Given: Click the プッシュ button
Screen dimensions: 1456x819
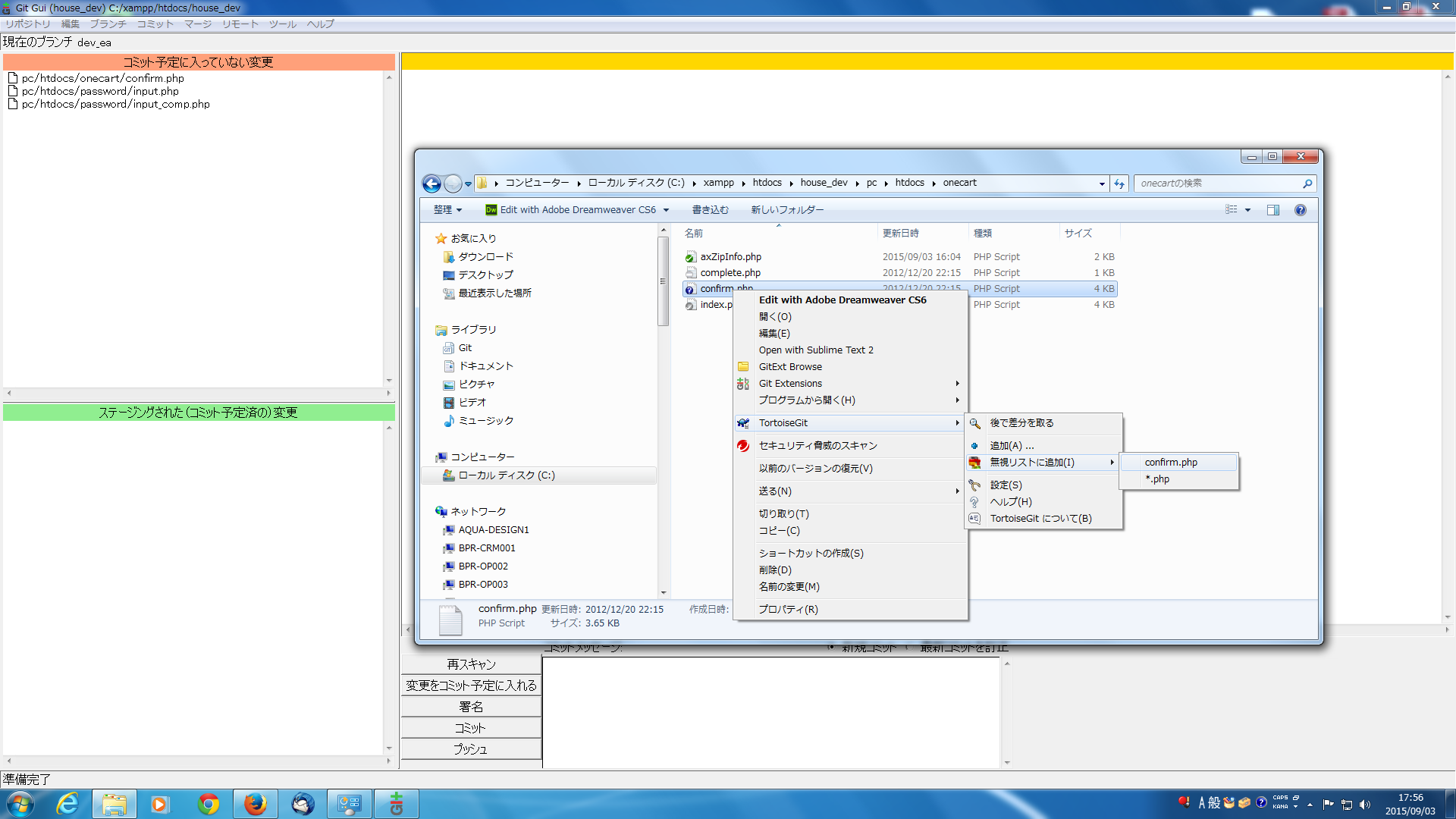Looking at the screenshot, I should pyautogui.click(x=470, y=749).
